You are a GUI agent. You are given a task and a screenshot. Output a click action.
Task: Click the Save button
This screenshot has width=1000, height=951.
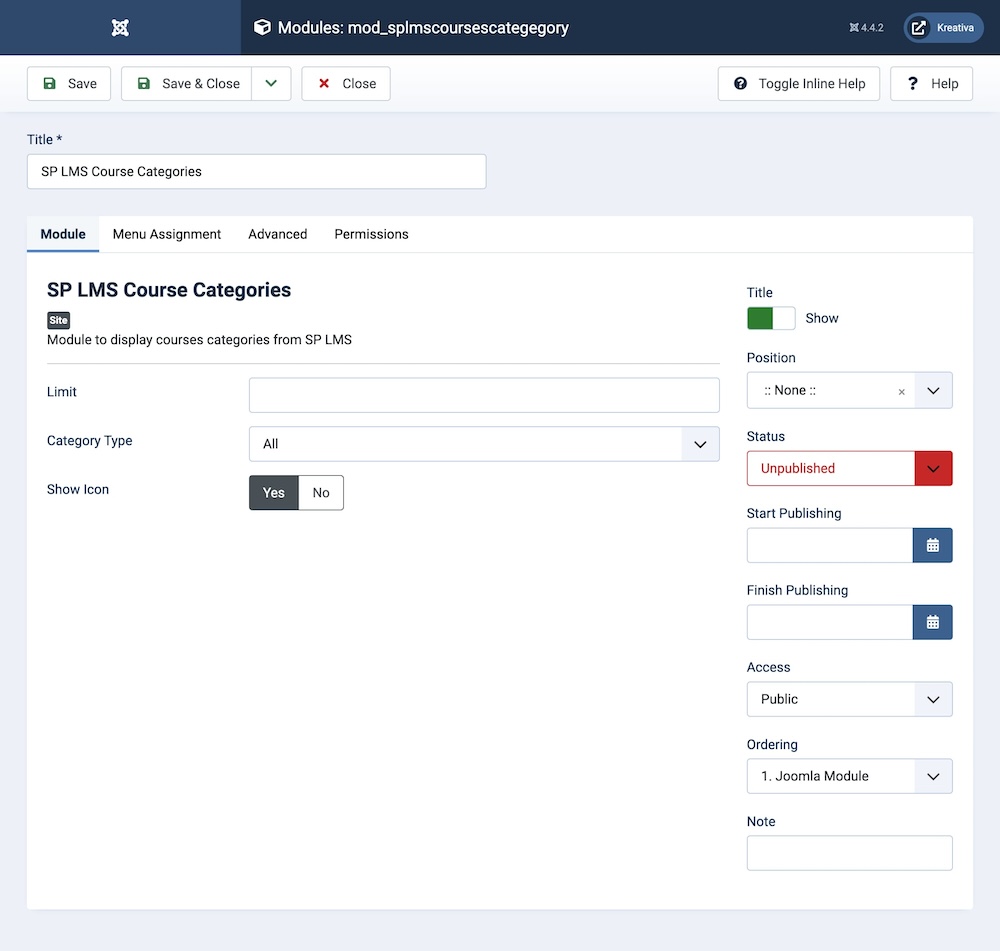click(x=70, y=84)
